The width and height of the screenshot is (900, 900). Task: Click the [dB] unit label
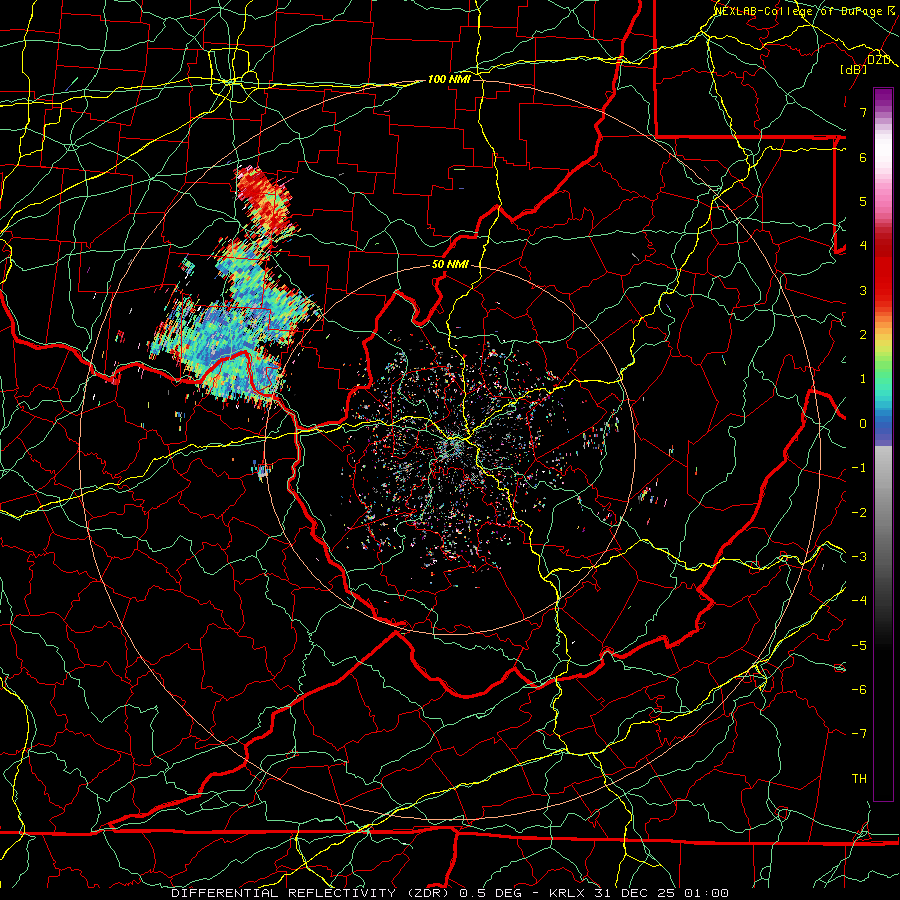click(x=854, y=69)
